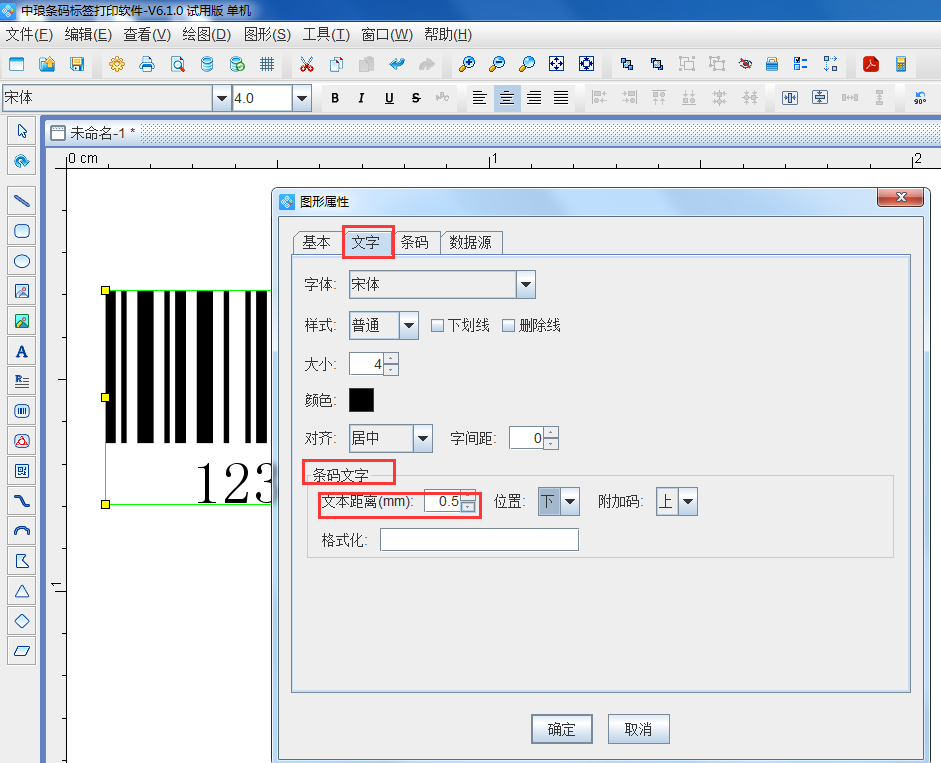Click the 确定 confirm button

tap(561, 729)
